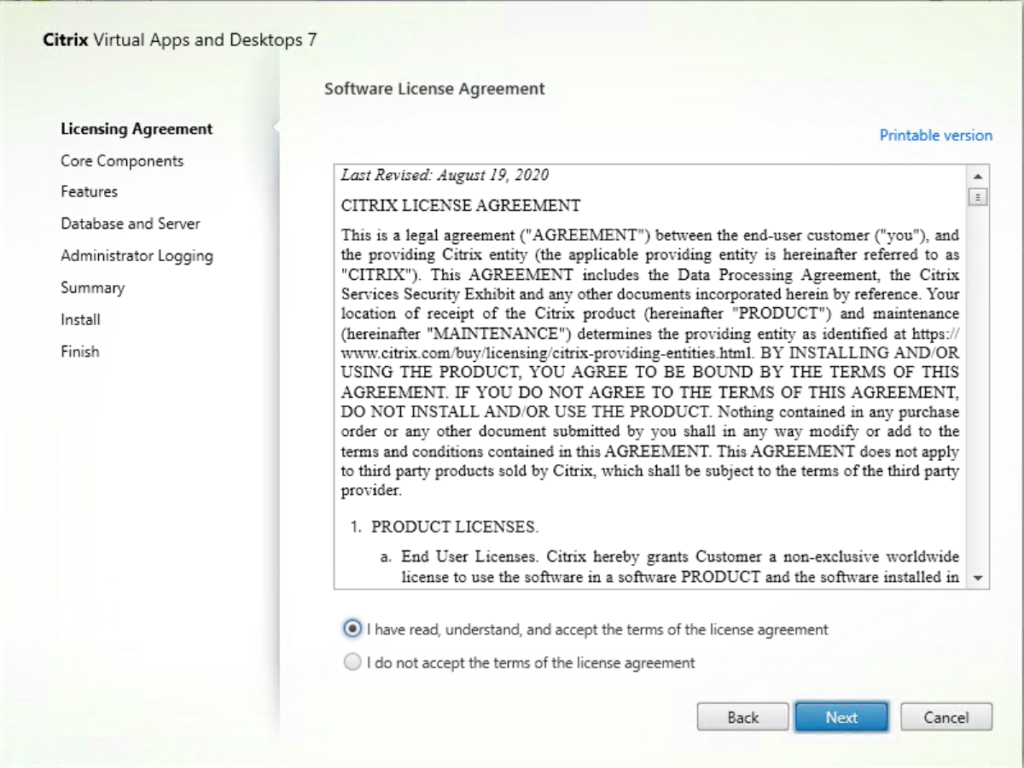The height and width of the screenshot is (768, 1024).
Task: Click the license text scrollbar thumb
Action: tap(978, 197)
